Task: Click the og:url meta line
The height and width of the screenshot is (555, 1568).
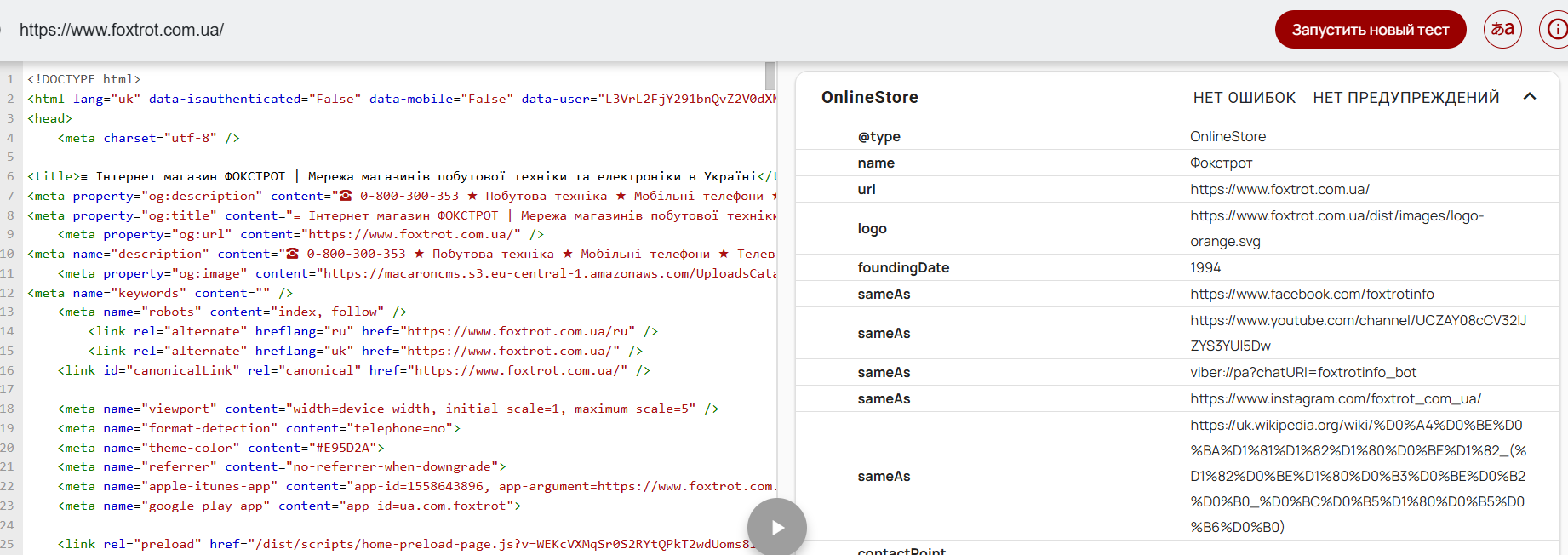Action: [301, 234]
